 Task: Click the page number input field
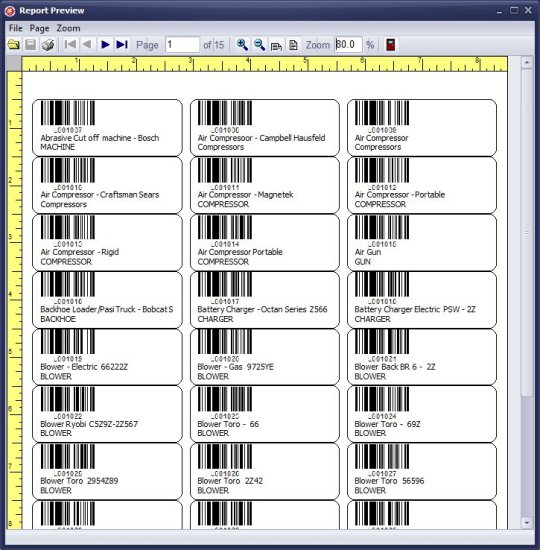point(182,45)
